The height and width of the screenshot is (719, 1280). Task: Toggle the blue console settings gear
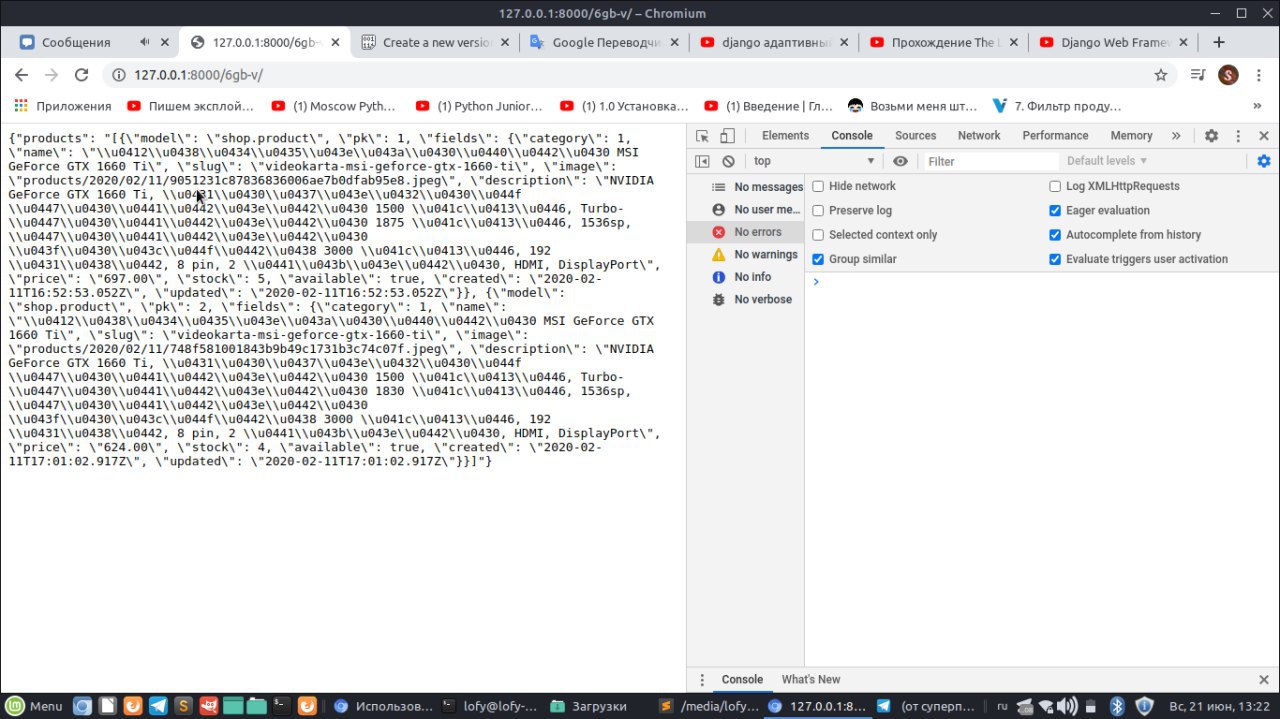[x=1264, y=161]
